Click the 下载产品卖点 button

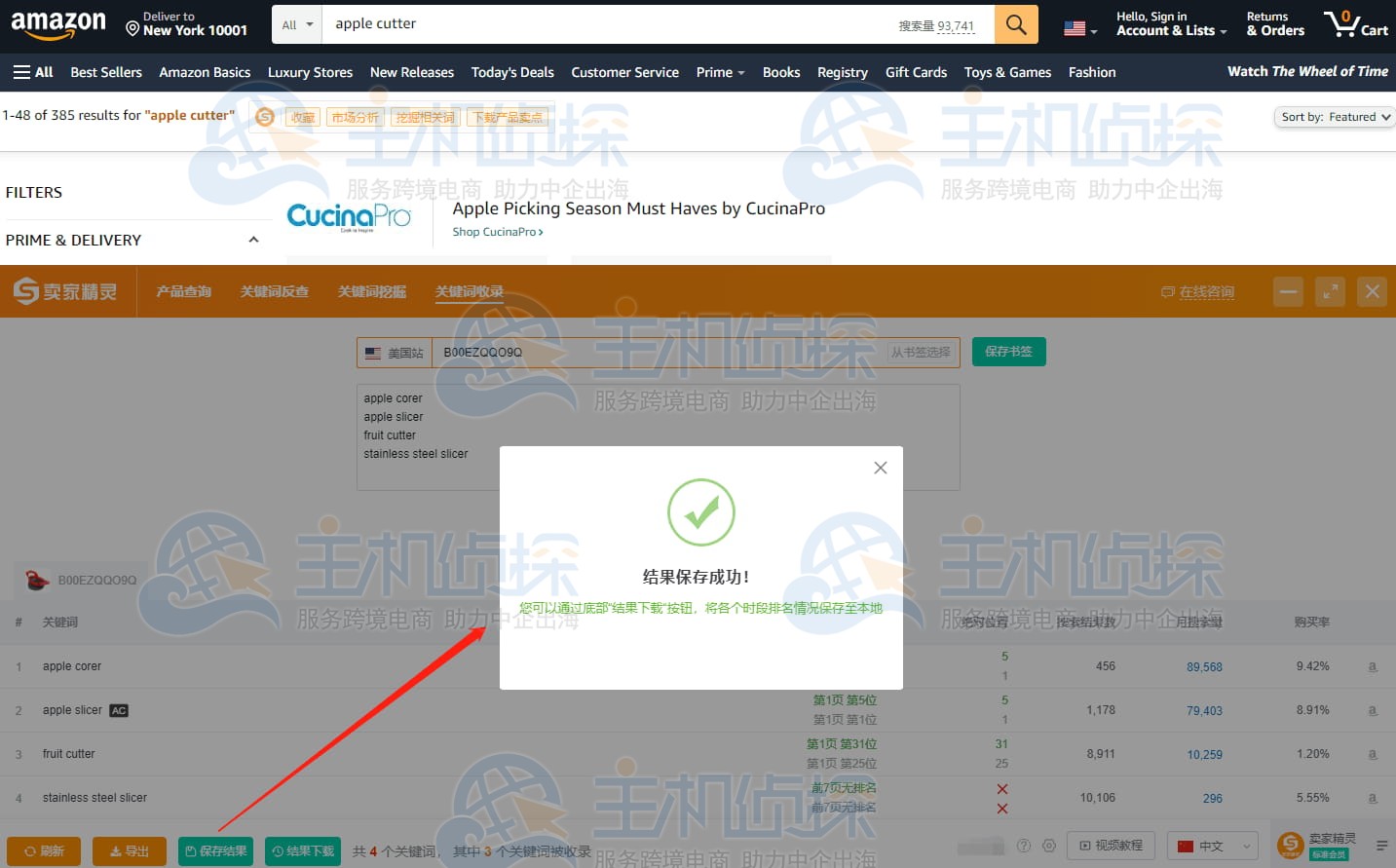(x=508, y=117)
